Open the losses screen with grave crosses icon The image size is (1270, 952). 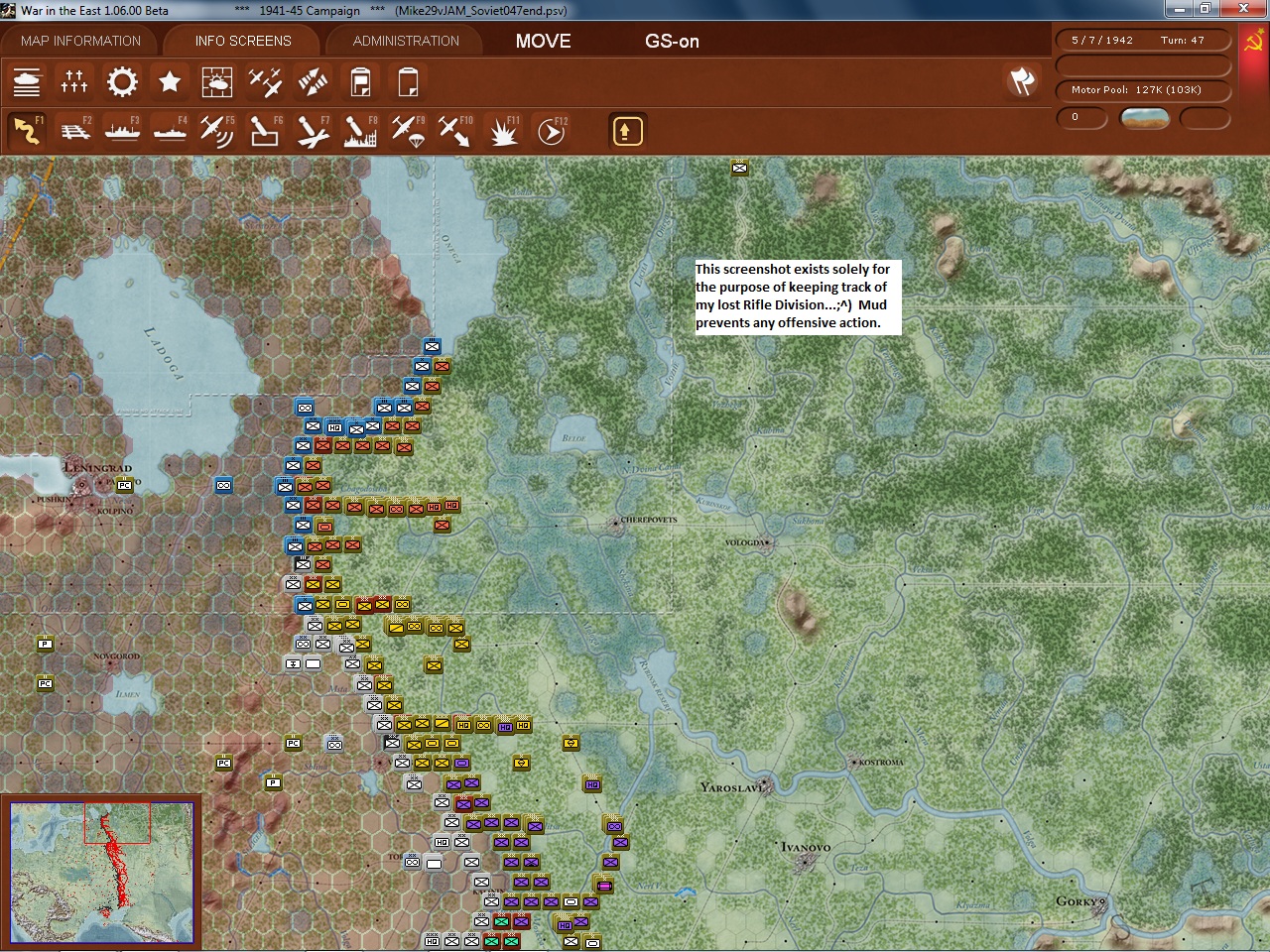click(74, 81)
